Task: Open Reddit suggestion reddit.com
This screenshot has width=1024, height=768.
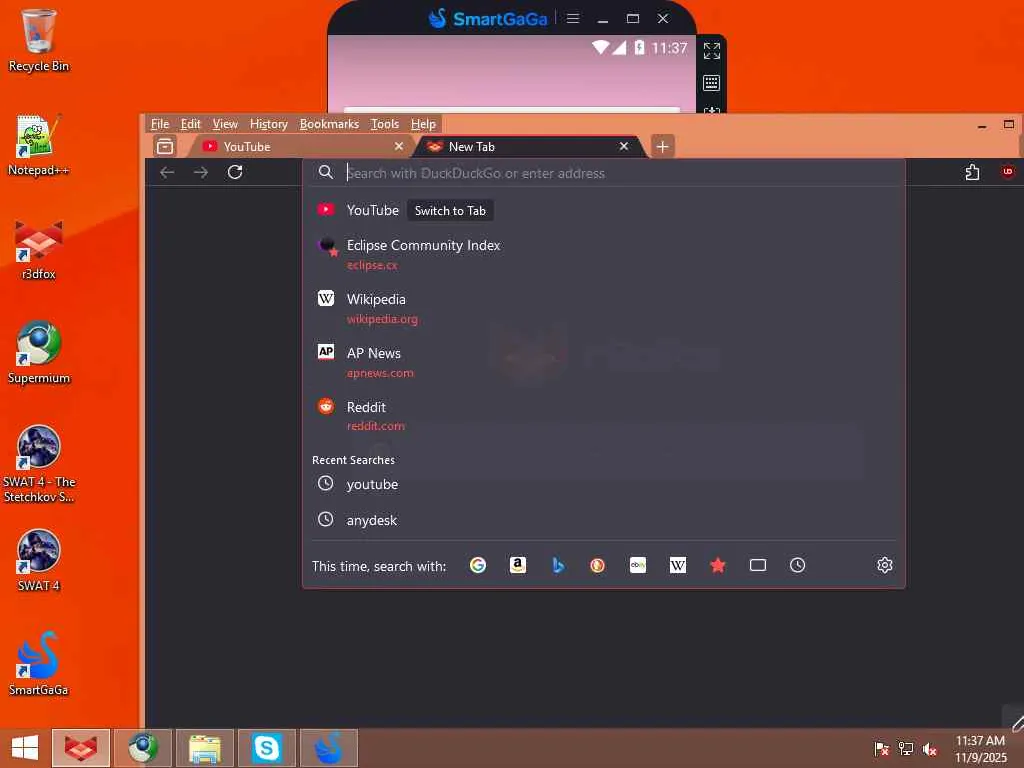Action: coord(603,416)
